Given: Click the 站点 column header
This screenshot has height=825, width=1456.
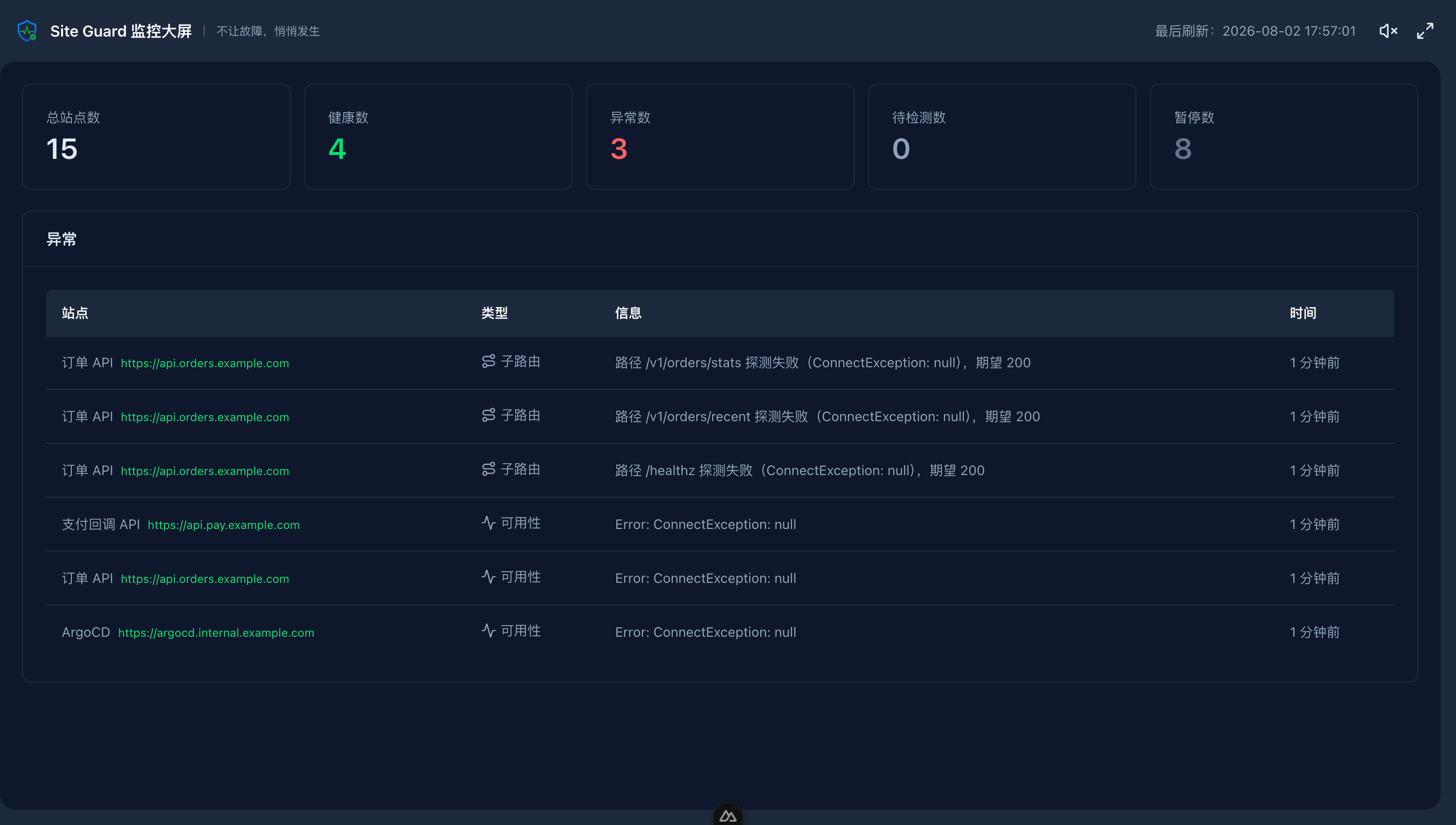Looking at the screenshot, I should click(75, 313).
